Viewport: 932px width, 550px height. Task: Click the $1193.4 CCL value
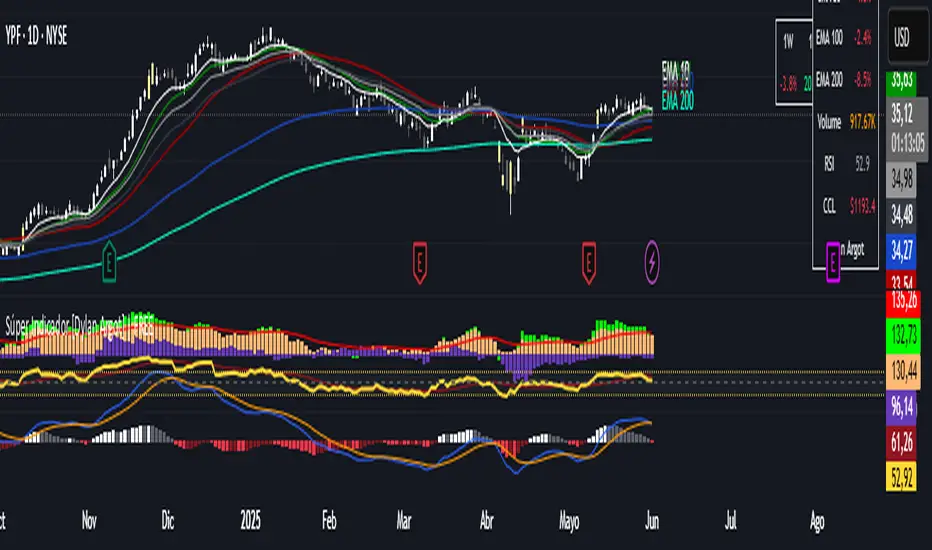pos(862,206)
